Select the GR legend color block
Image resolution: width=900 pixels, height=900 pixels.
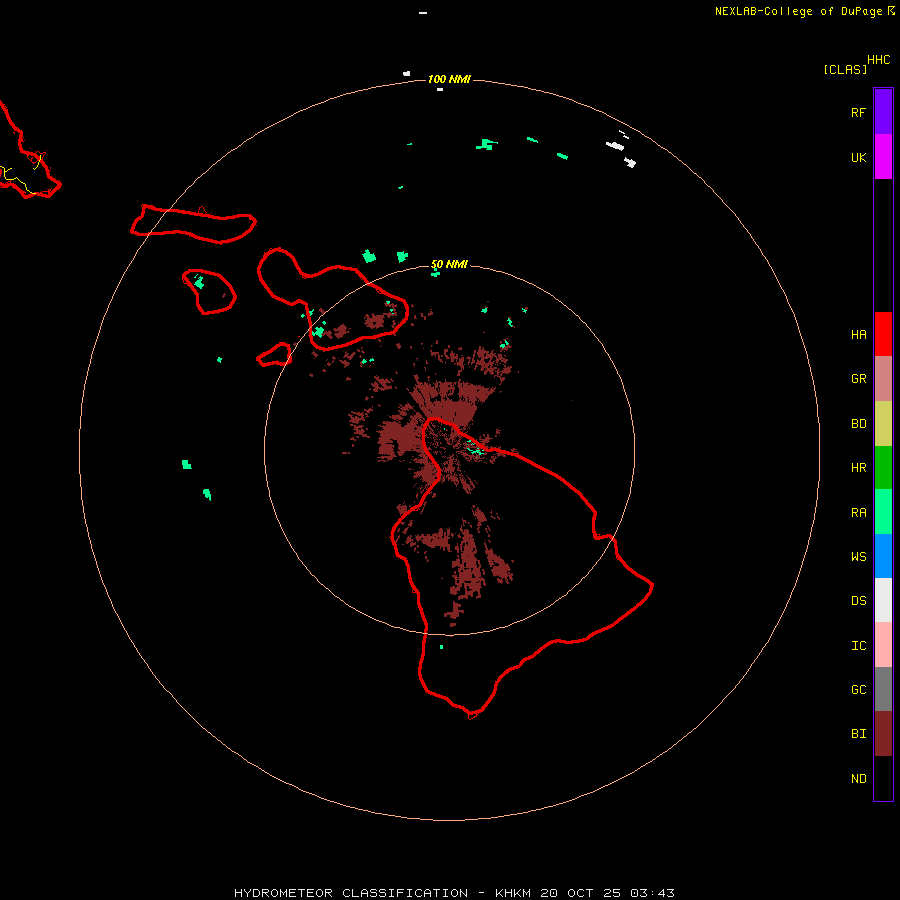pos(883,379)
